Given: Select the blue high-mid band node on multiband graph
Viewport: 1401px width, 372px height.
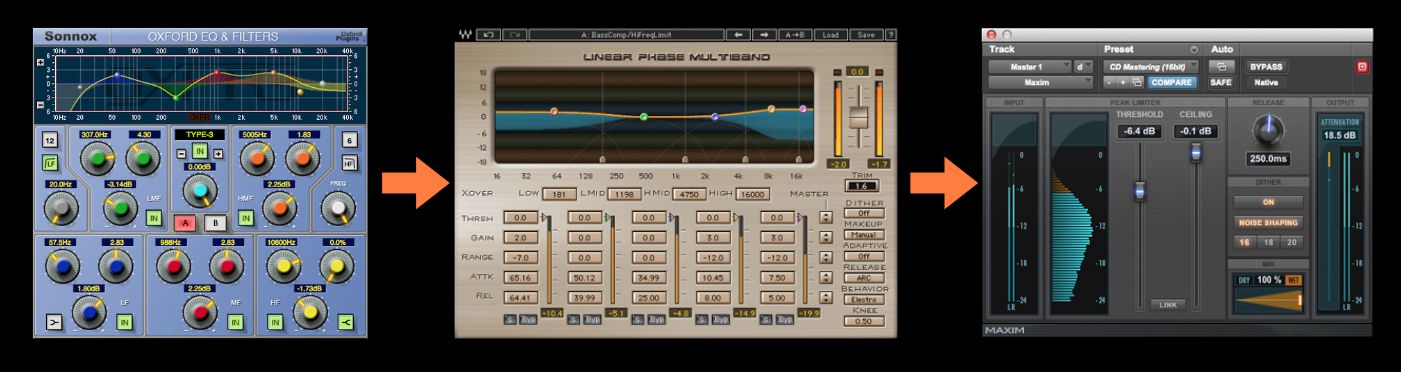Looking at the screenshot, I should (714, 116).
